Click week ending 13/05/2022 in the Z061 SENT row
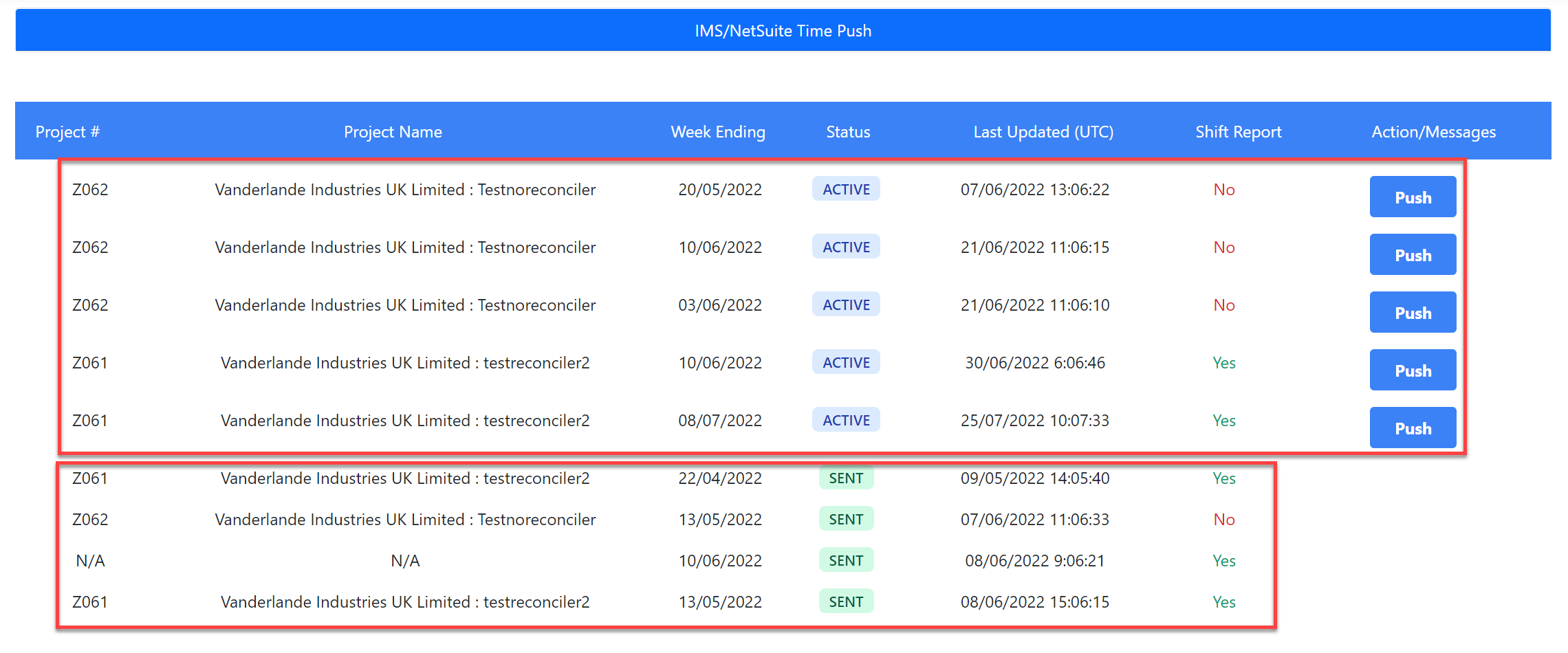Screen dimensions: 1568x653 [720, 602]
